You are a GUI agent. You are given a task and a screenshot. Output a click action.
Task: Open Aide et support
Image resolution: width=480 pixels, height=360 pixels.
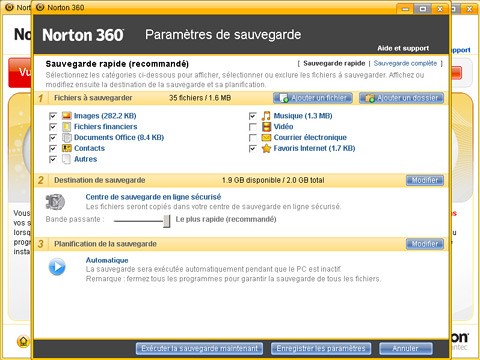pyautogui.click(x=403, y=48)
